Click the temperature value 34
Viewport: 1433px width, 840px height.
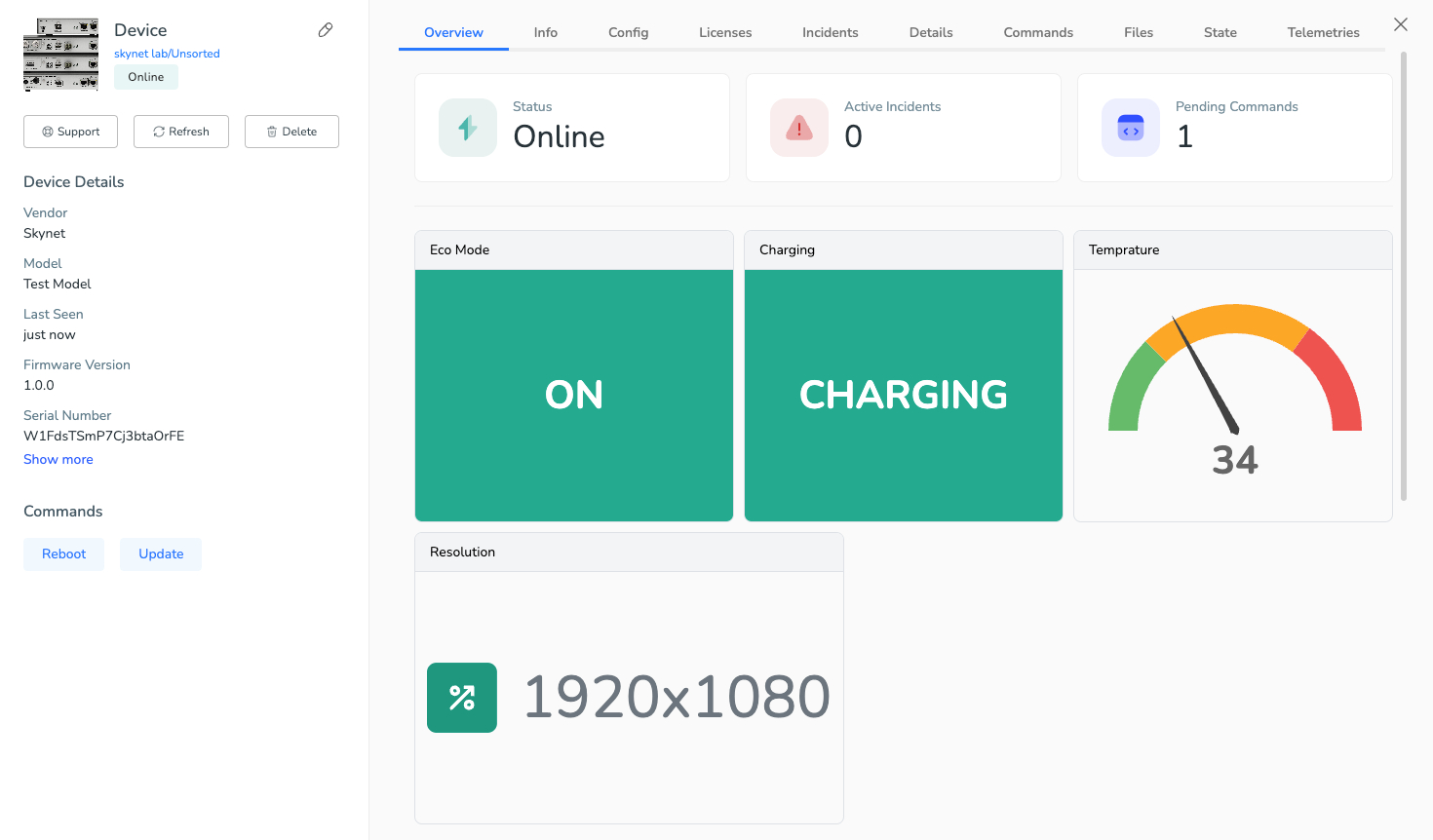[1235, 460]
